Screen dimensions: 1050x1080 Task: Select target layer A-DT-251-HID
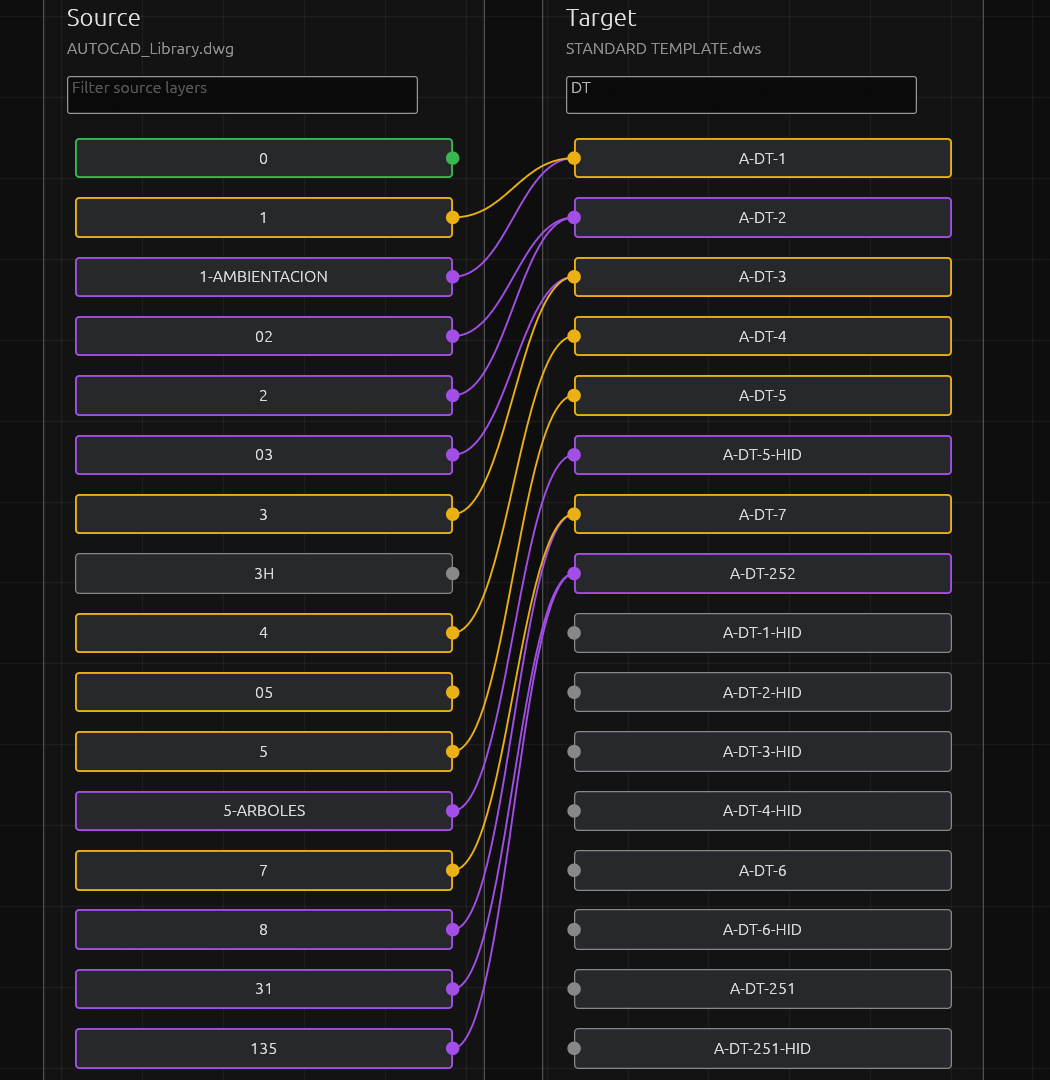763,1048
